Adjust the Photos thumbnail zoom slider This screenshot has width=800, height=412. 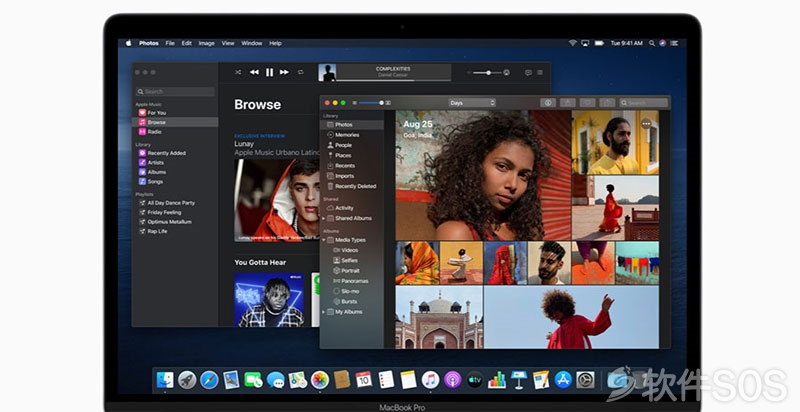click(x=371, y=103)
